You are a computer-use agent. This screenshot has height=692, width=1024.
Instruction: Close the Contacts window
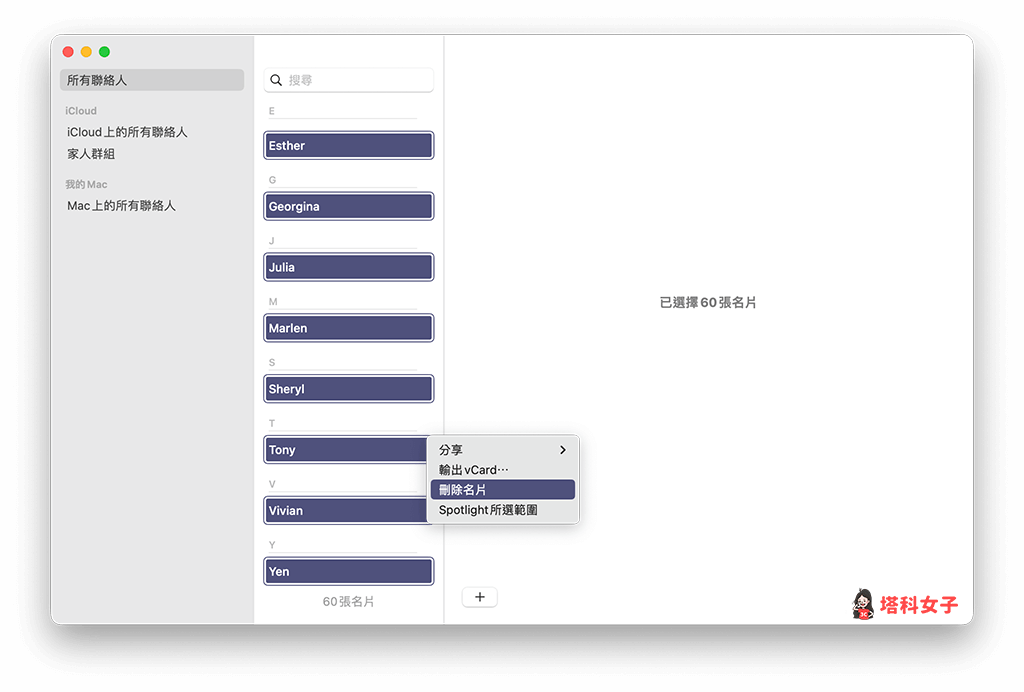click(68, 52)
